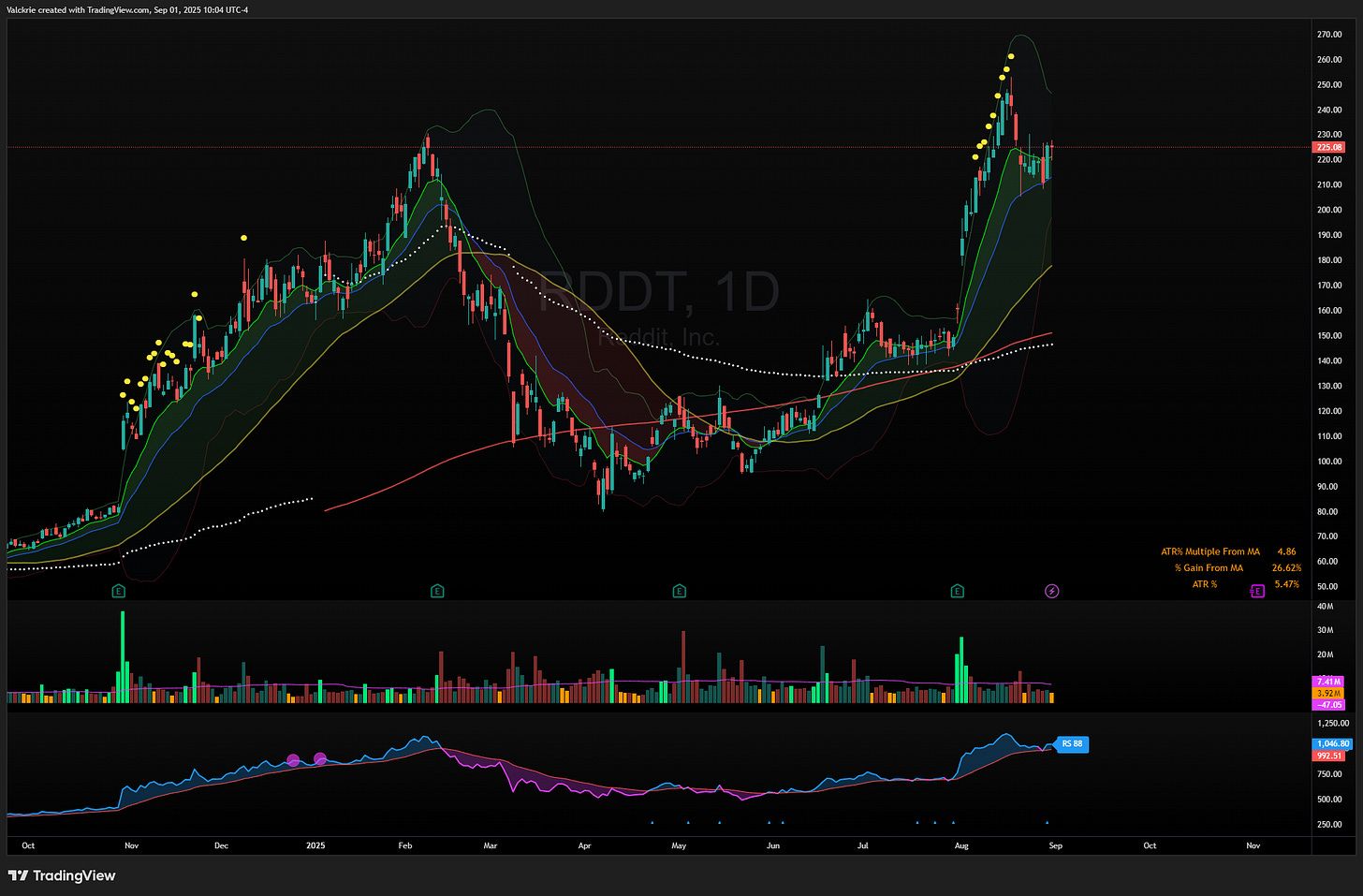Click the 30M volume scale label
Viewport: 1363px width, 896px height.
[1325, 630]
